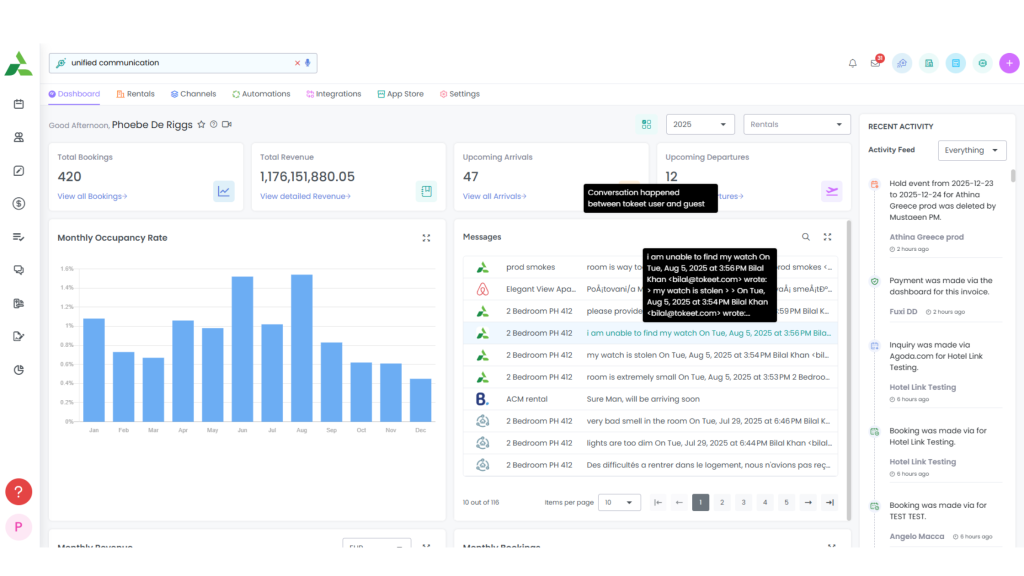Image resolution: width=1024 pixels, height=576 pixels.
Task: Switch to the App Store tab
Action: [400, 94]
